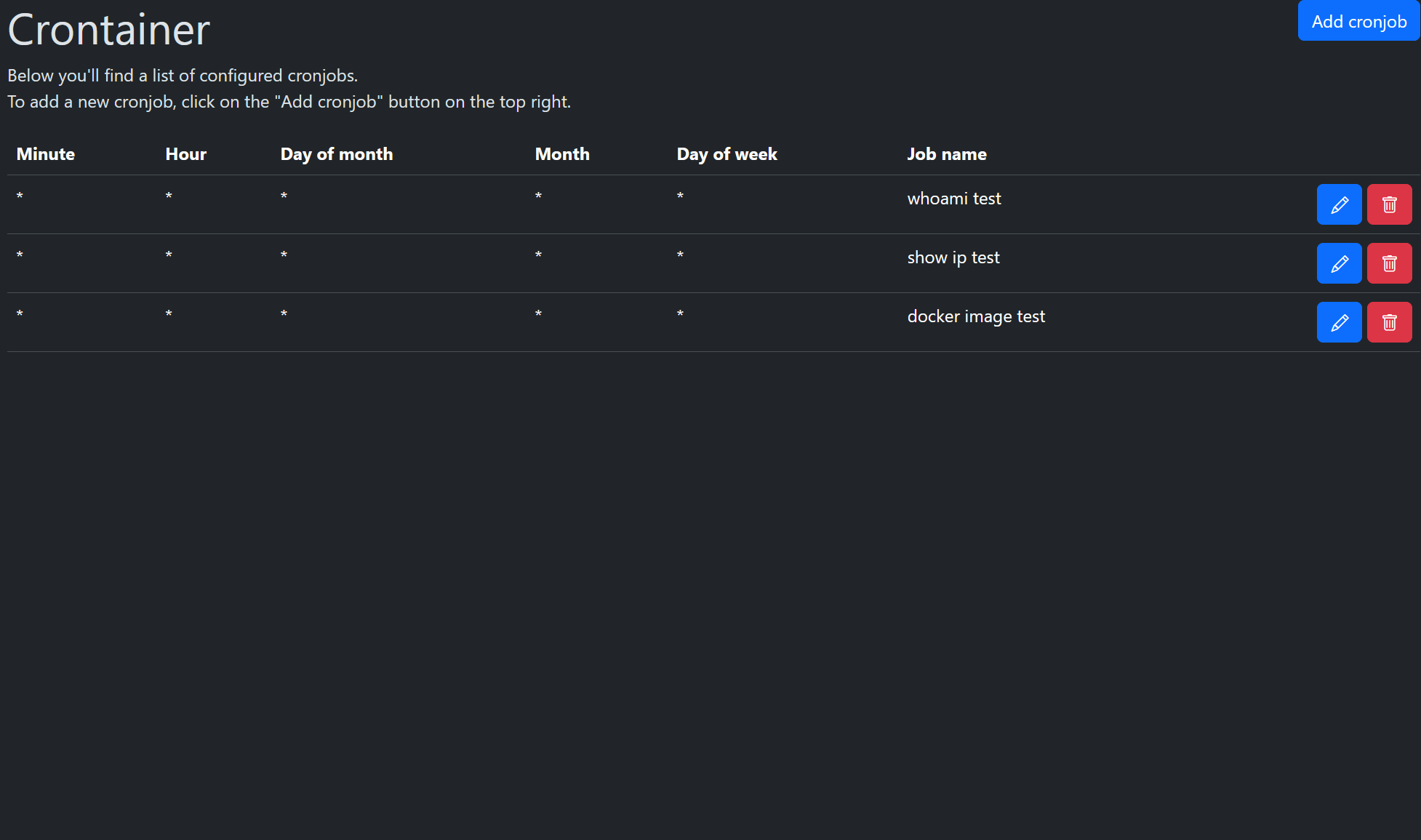Delete the docker image test cronjob
Viewport: 1421px width, 840px height.
coord(1389,322)
